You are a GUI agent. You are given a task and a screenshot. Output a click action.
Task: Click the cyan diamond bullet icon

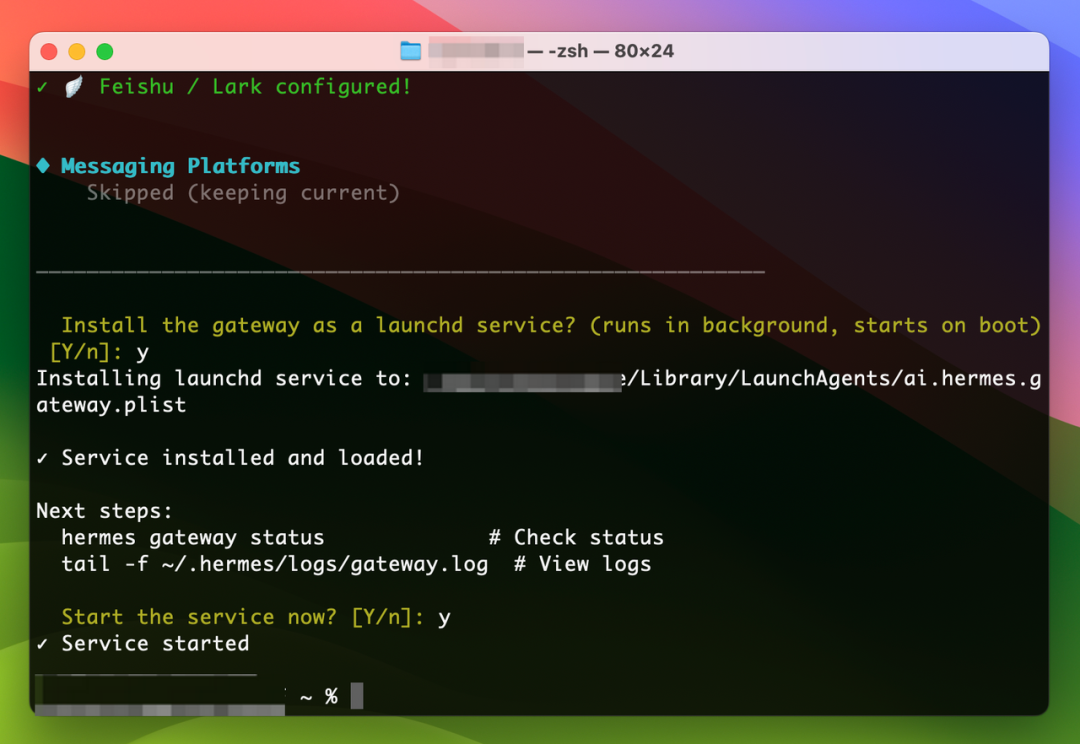pos(43,165)
